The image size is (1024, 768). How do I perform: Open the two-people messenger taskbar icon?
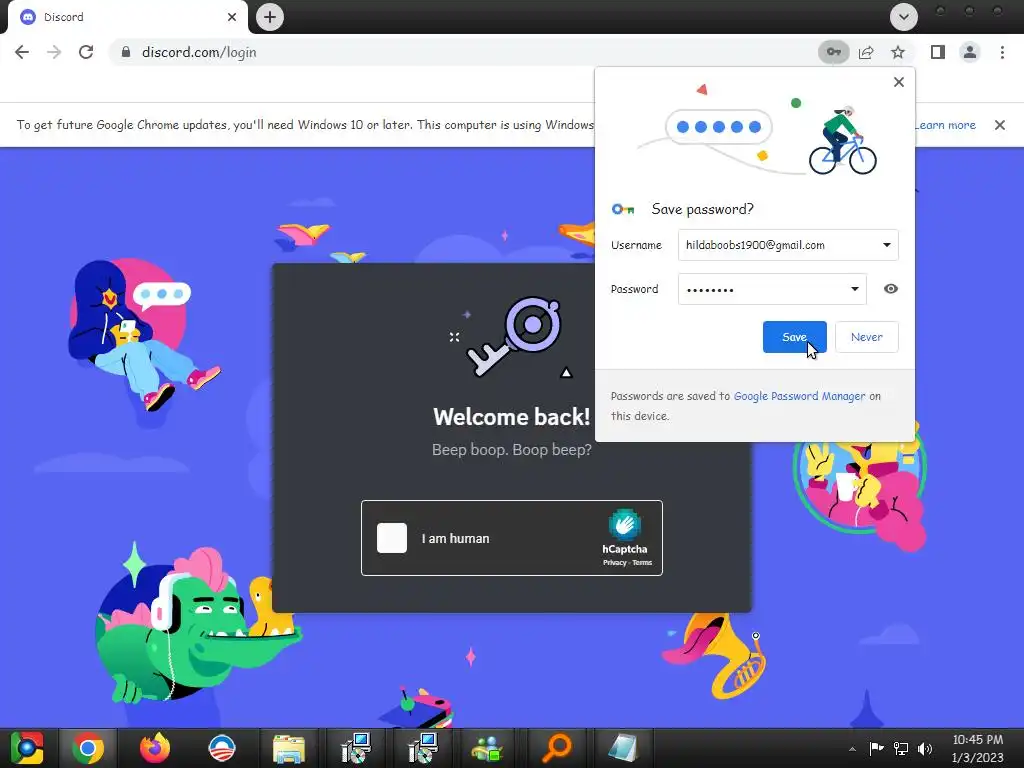(x=489, y=748)
